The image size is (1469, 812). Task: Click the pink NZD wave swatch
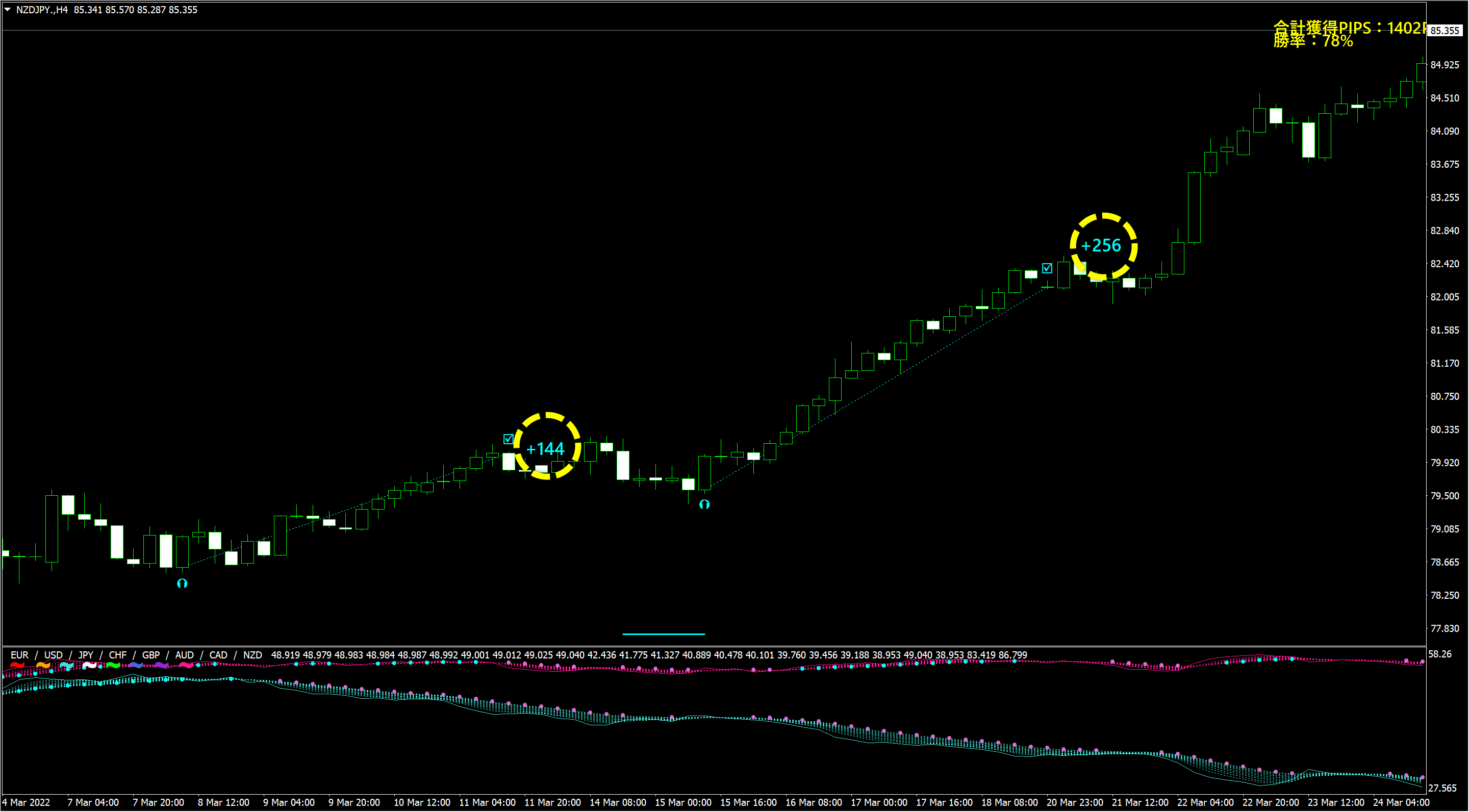point(186,666)
